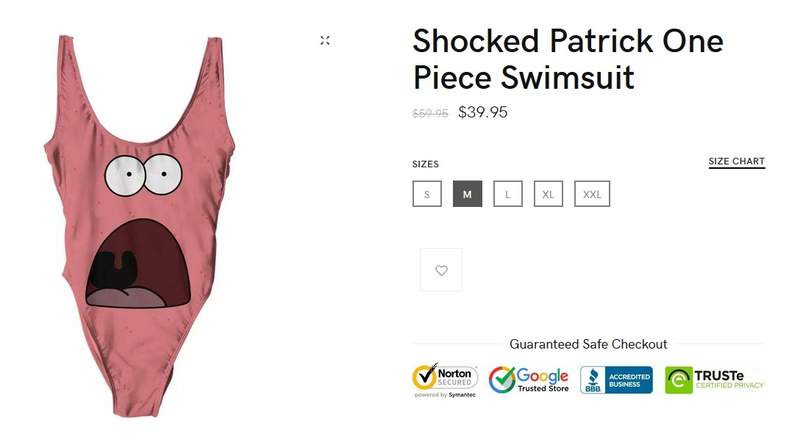This screenshot has height=444, width=800.
Task: Click the pink swimsuit product image
Action: [139, 226]
